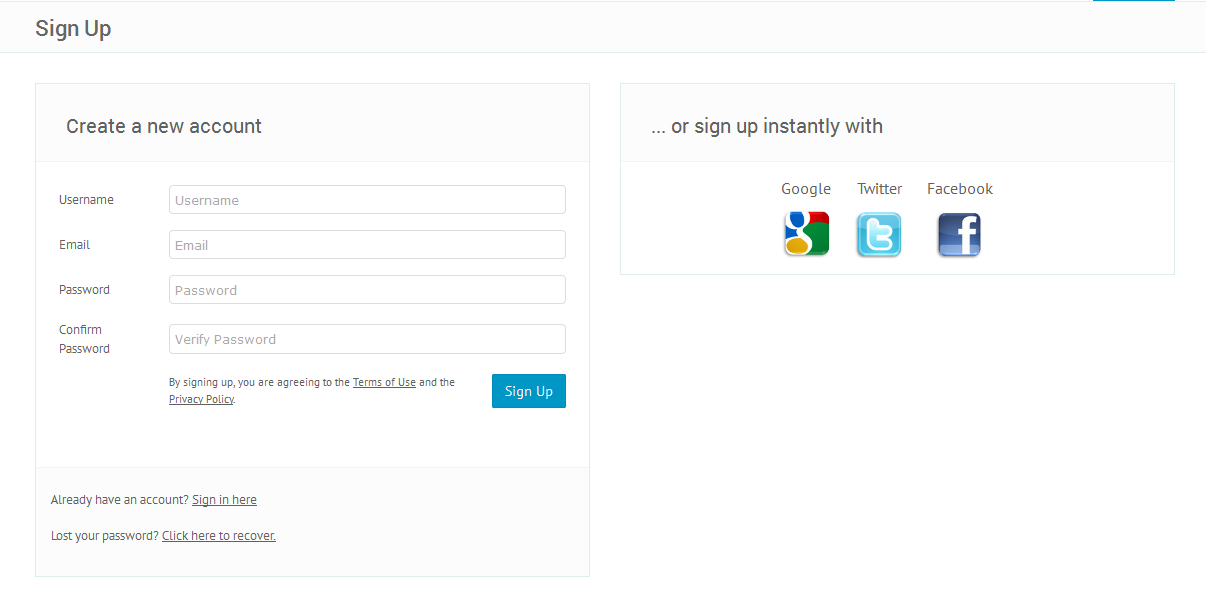Open the password recovery link
The image size is (1206, 598).
tap(218, 535)
